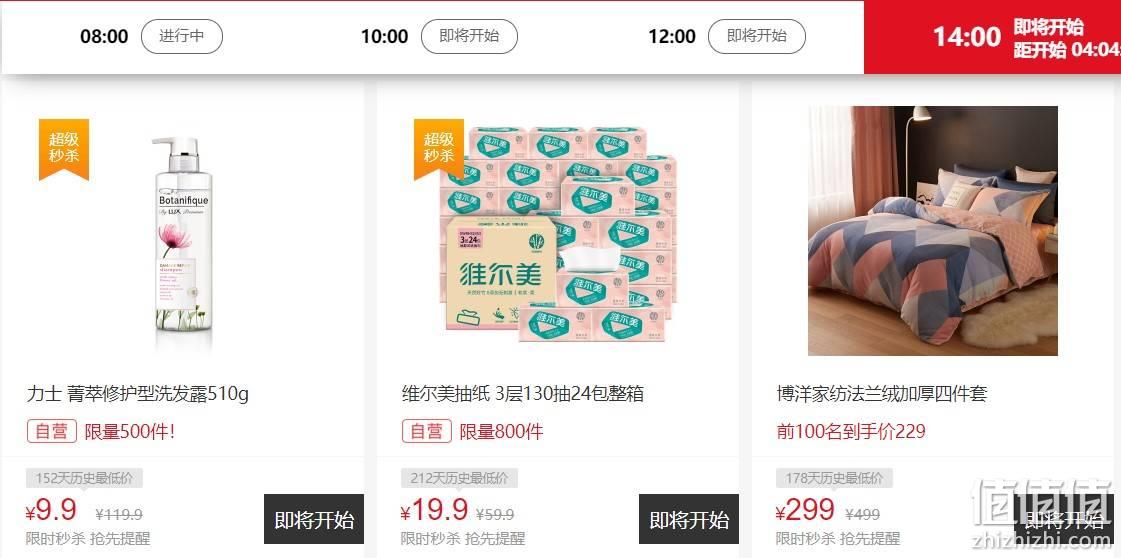Click the 自营 tag under tissue title

(x=427, y=432)
